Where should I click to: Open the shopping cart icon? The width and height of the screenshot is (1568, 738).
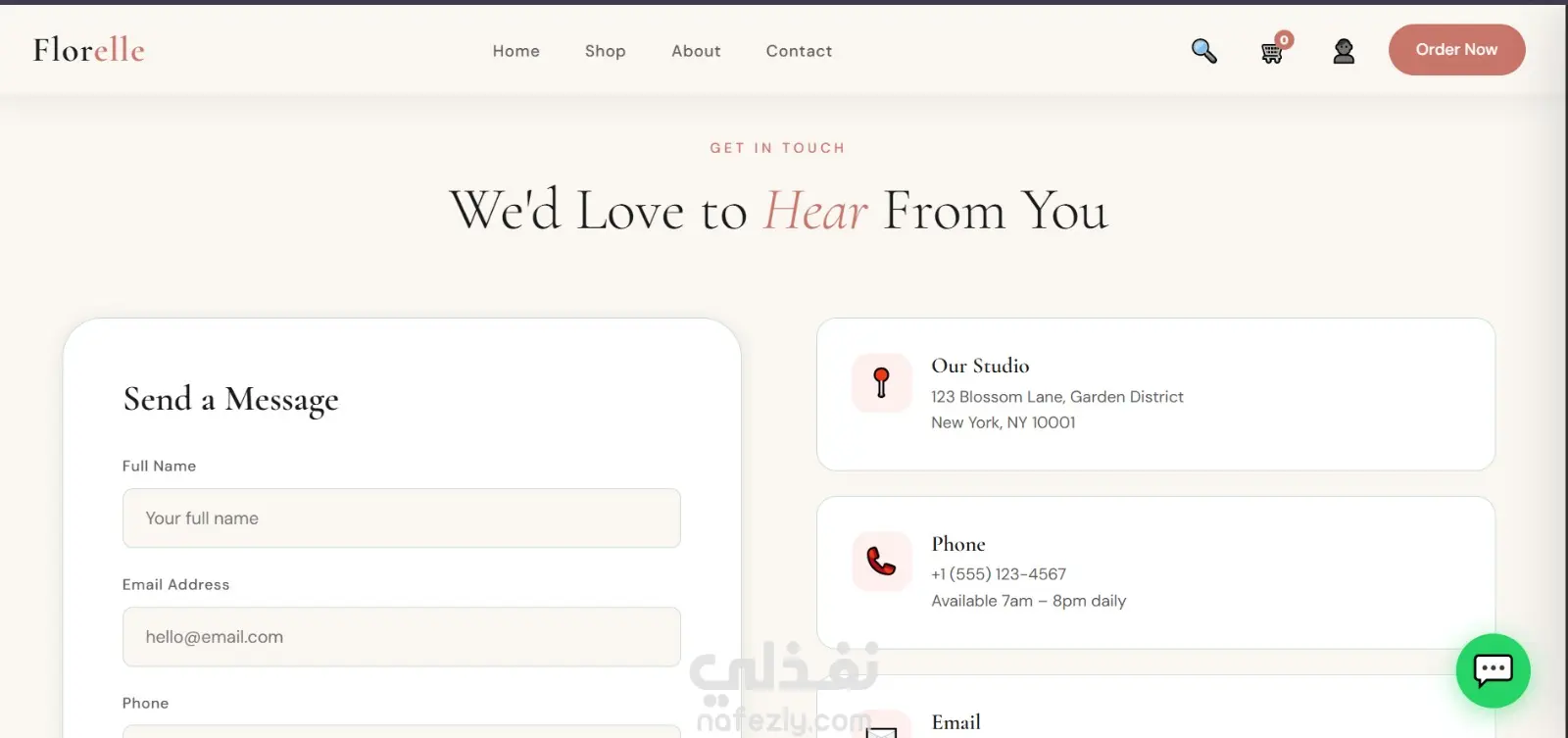[1271, 54]
